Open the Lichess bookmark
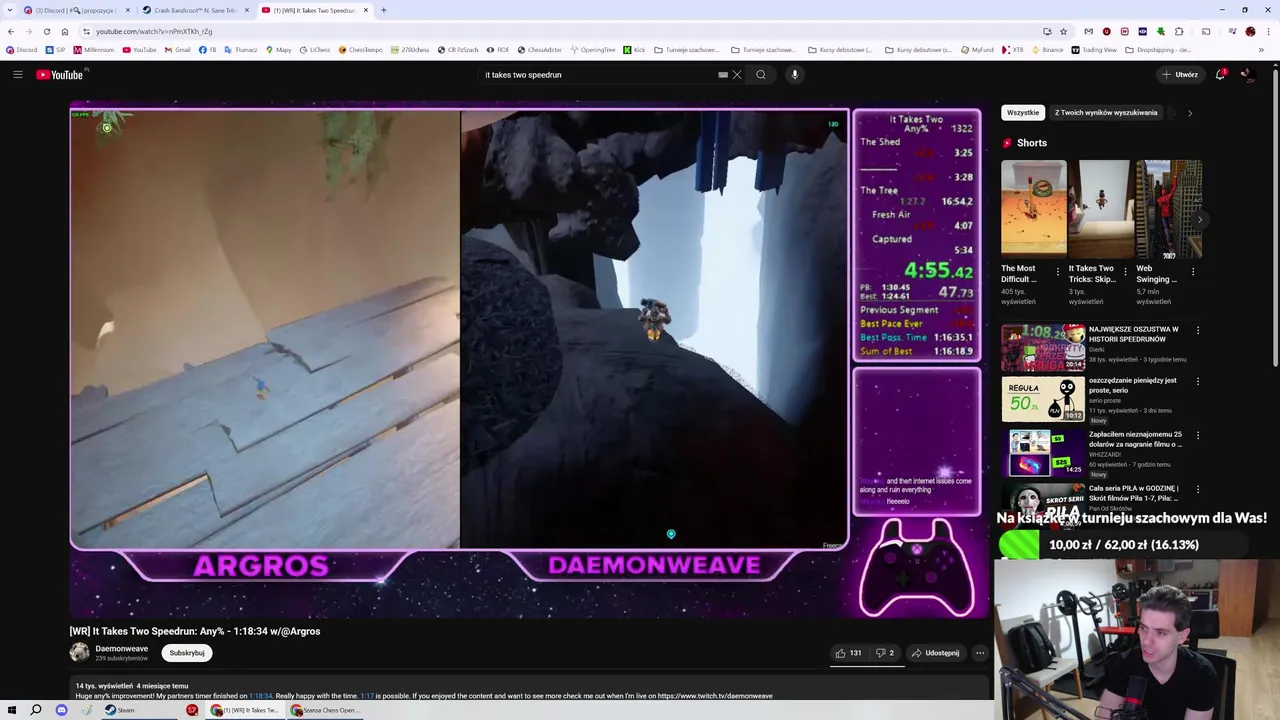 coord(314,49)
